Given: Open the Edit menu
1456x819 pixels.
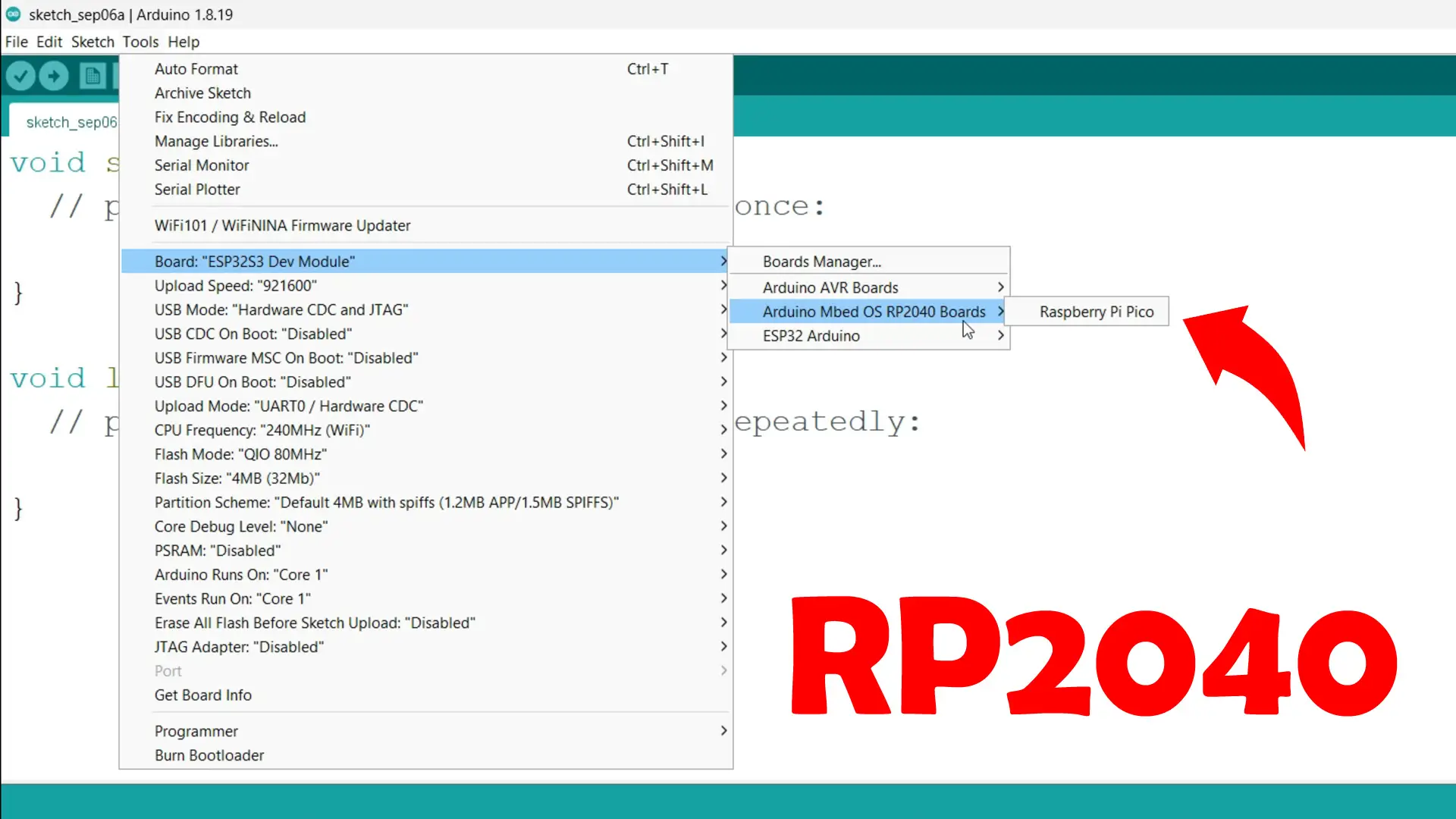Looking at the screenshot, I should [49, 42].
